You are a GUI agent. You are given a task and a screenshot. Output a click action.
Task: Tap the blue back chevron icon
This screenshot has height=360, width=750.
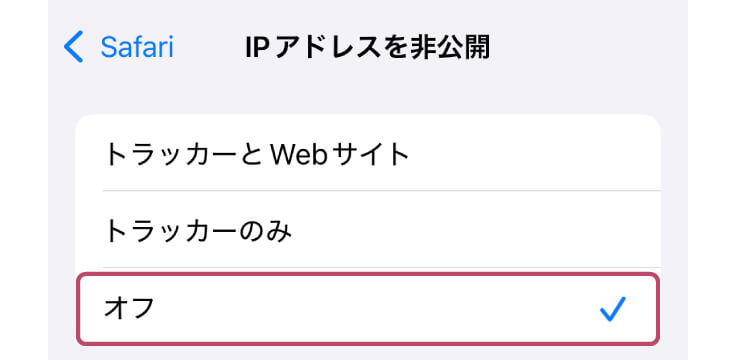pyautogui.click(x=74, y=47)
